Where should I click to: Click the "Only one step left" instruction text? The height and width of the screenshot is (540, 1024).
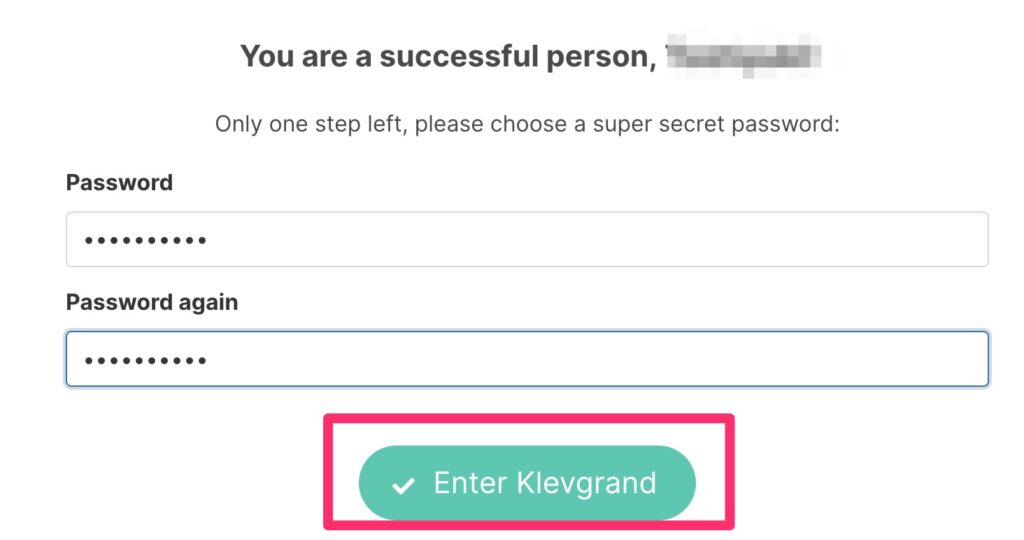click(527, 125)
